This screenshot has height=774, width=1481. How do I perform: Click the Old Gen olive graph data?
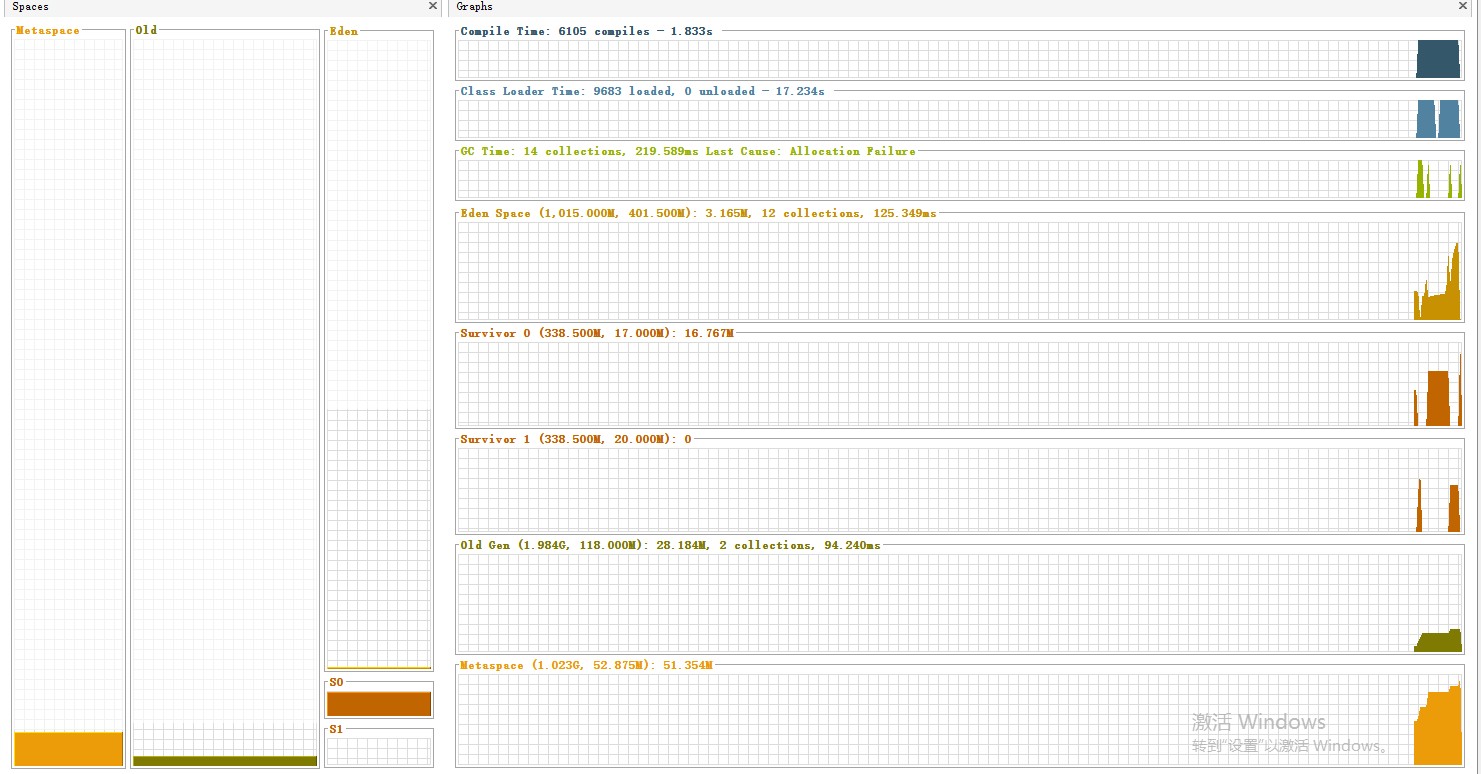click(1438, 641)
